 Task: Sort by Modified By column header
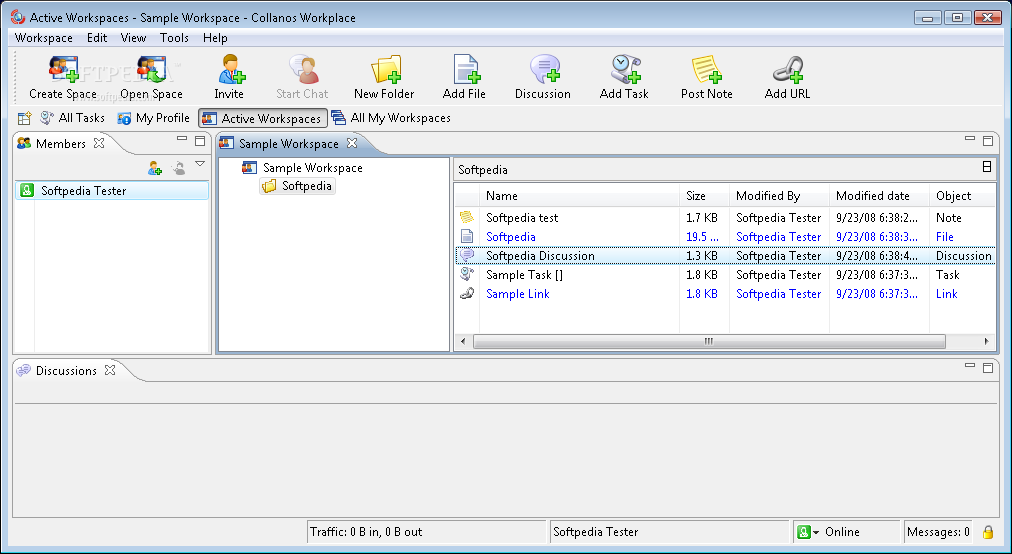pyautogui.click(x=780, y=196)
